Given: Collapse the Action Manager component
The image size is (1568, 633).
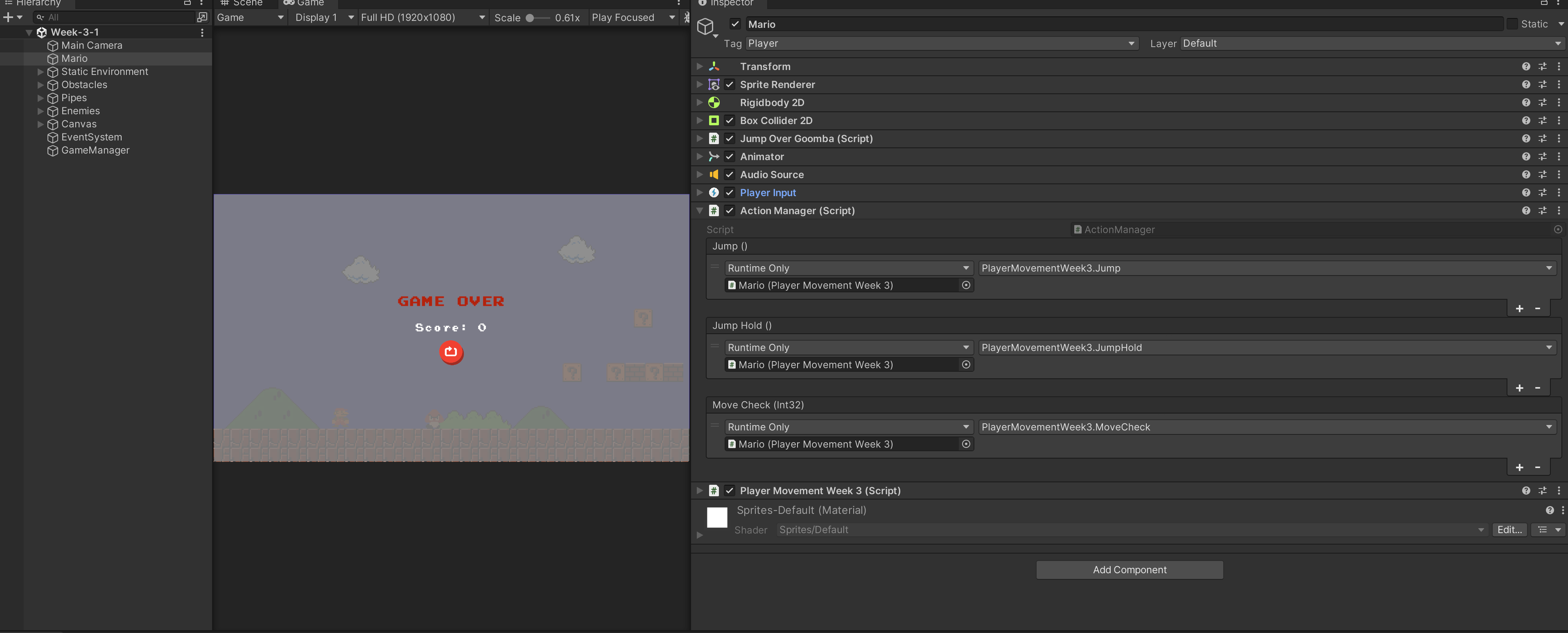Looking at the screenshot, I should tap(699, 210).
